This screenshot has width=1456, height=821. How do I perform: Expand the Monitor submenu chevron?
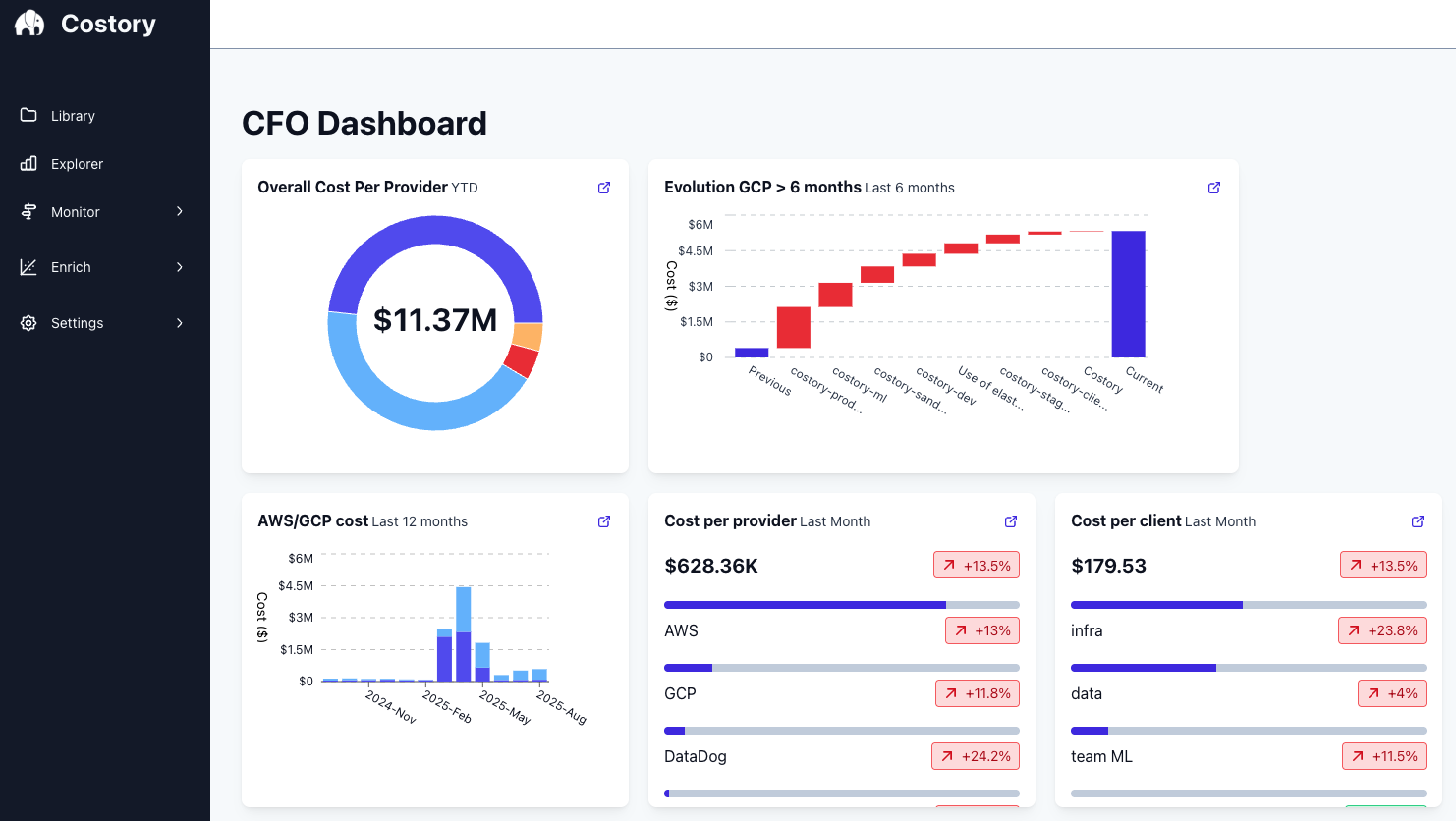[180, 211]
